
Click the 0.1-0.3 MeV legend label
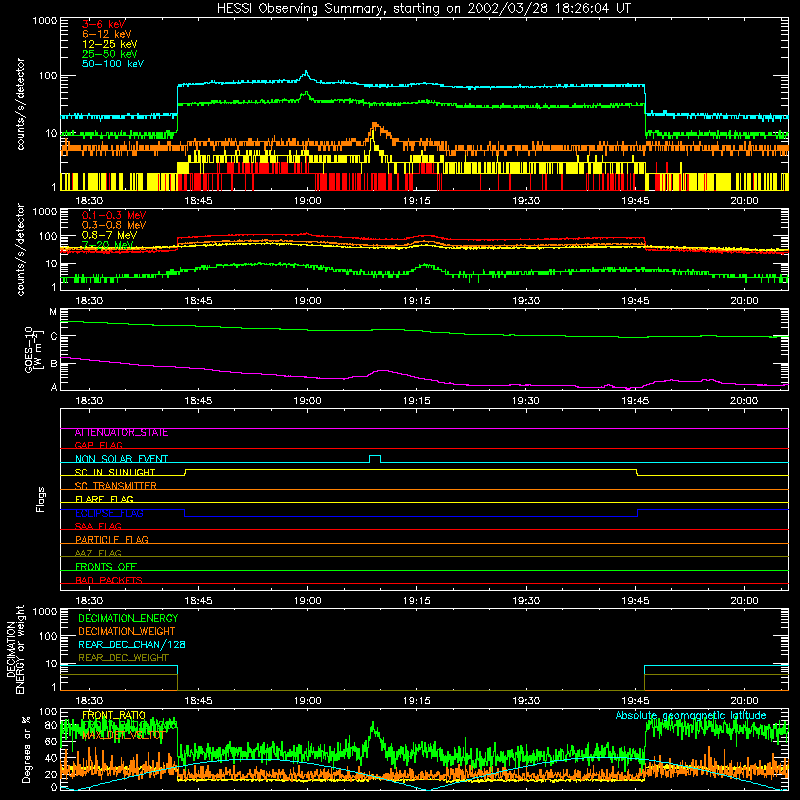click(114, 215)
